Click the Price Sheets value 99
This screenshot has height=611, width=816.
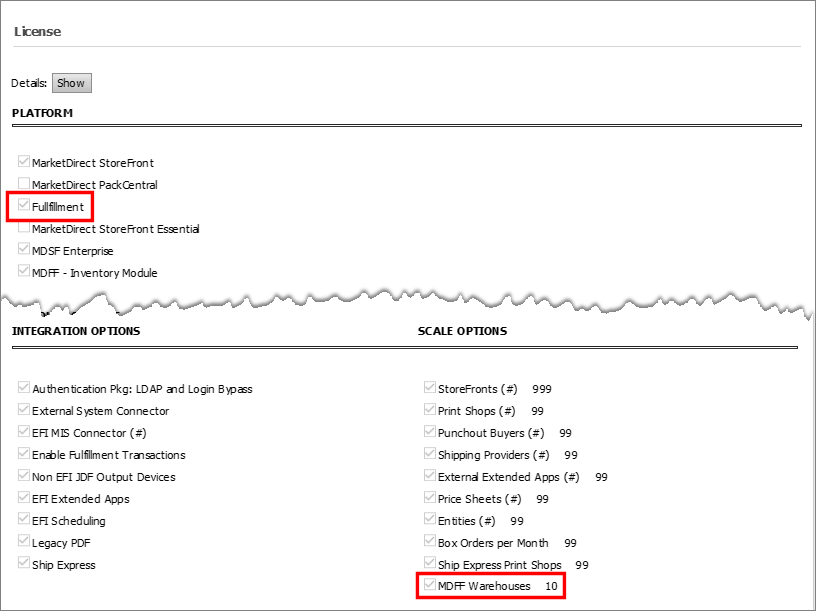[542, 500]
